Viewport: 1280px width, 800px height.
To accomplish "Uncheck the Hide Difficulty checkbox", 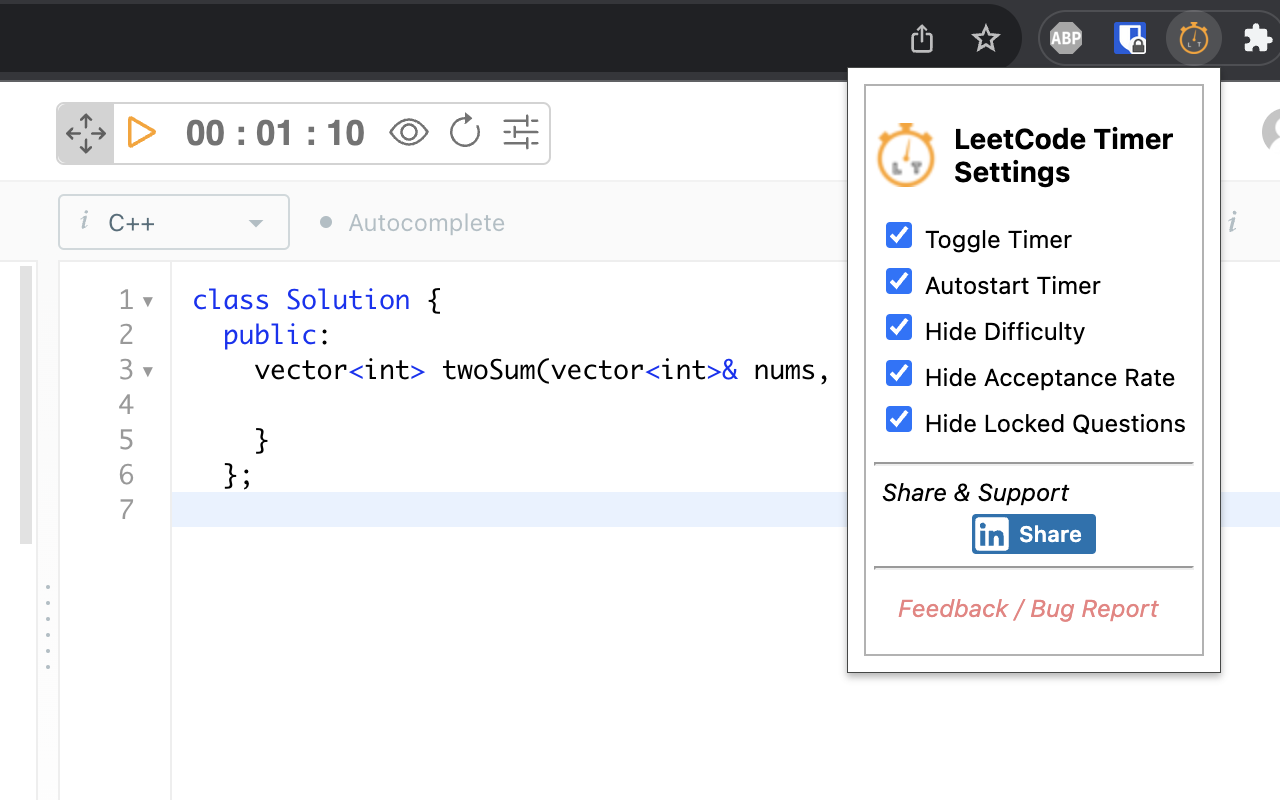I will tap(899, 328).
